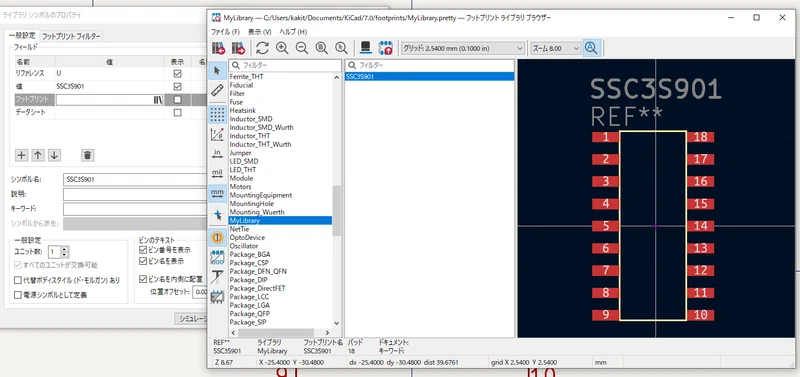Show the next footprint in the browser

tap(238, 48)
